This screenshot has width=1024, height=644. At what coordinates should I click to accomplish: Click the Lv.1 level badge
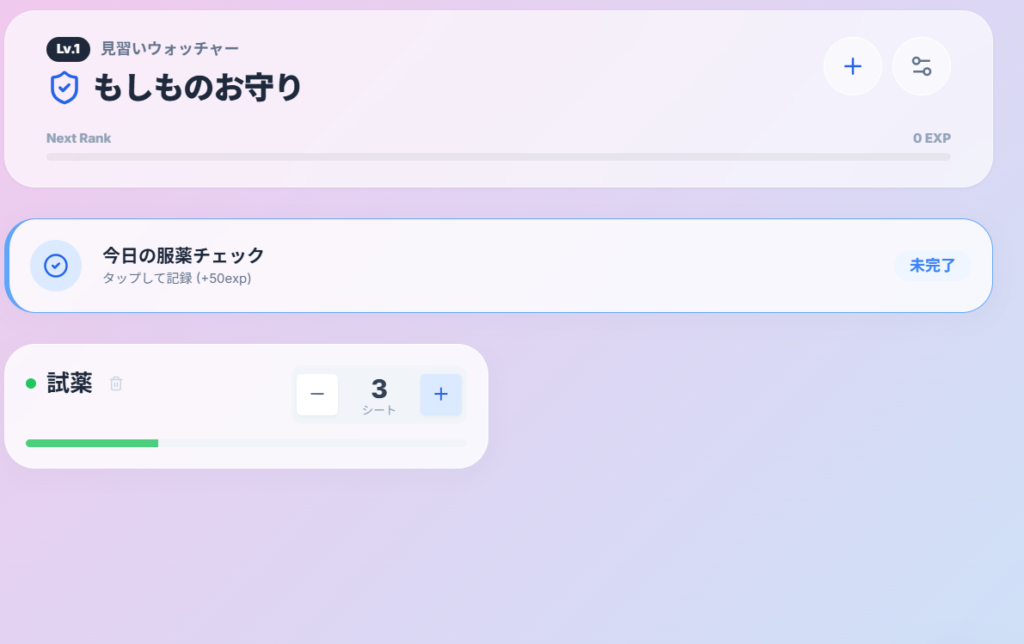68,48
